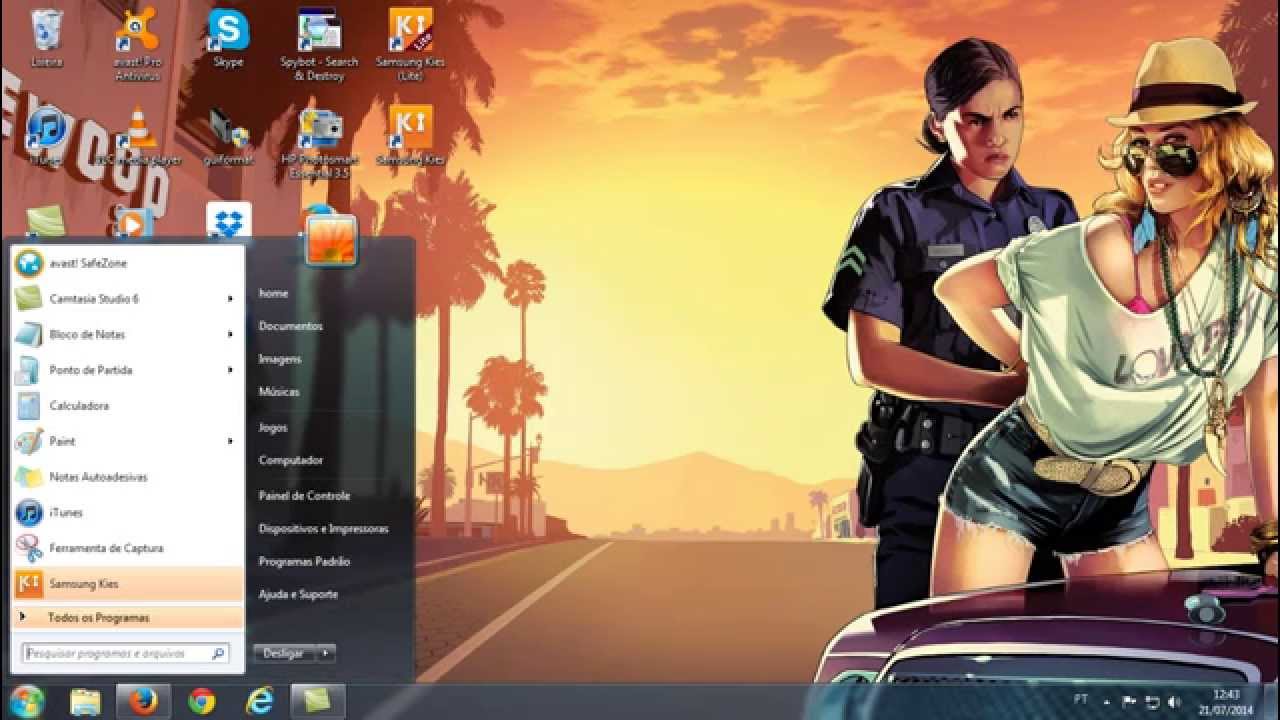The height and width of the screenshot is (720, 1280).
Task: Expand Bloco de Notas jump list arrow
Action: [230, 334]
